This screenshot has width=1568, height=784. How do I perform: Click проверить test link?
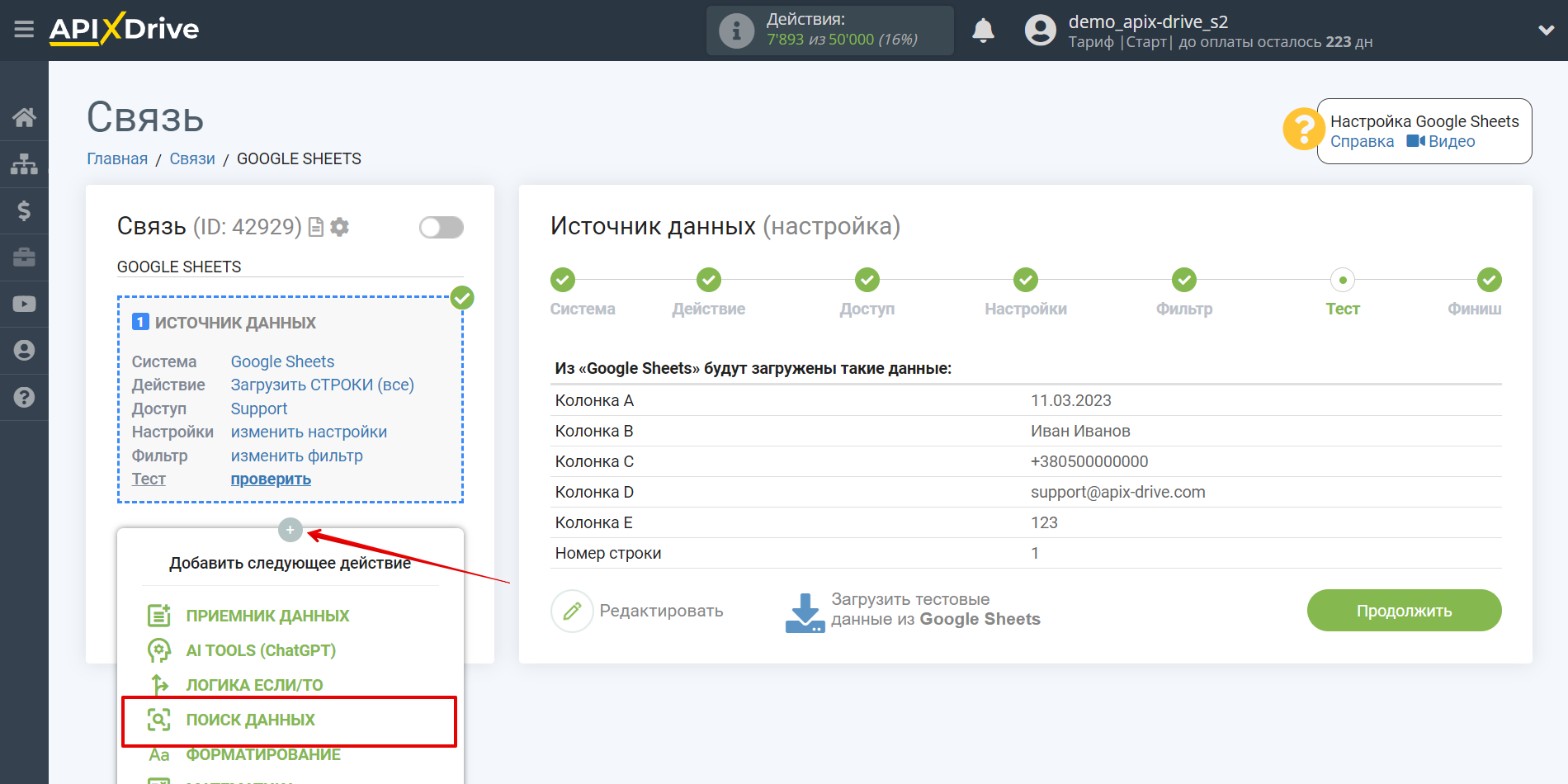coord(271,479)
